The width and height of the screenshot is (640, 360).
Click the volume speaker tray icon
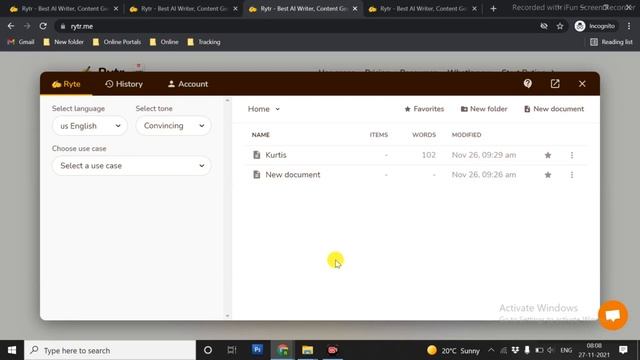point(550,350)
